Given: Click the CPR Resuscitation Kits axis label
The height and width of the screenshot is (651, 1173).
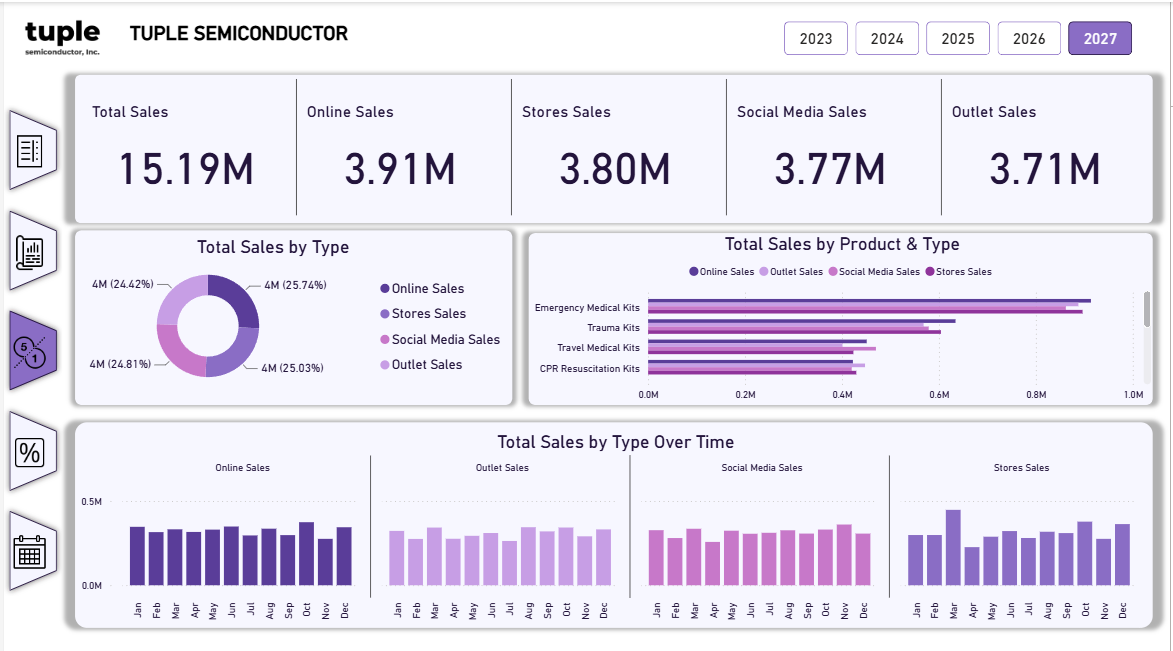Looking at the screenshot, I should pyautogui.click(x=589, y=369).
